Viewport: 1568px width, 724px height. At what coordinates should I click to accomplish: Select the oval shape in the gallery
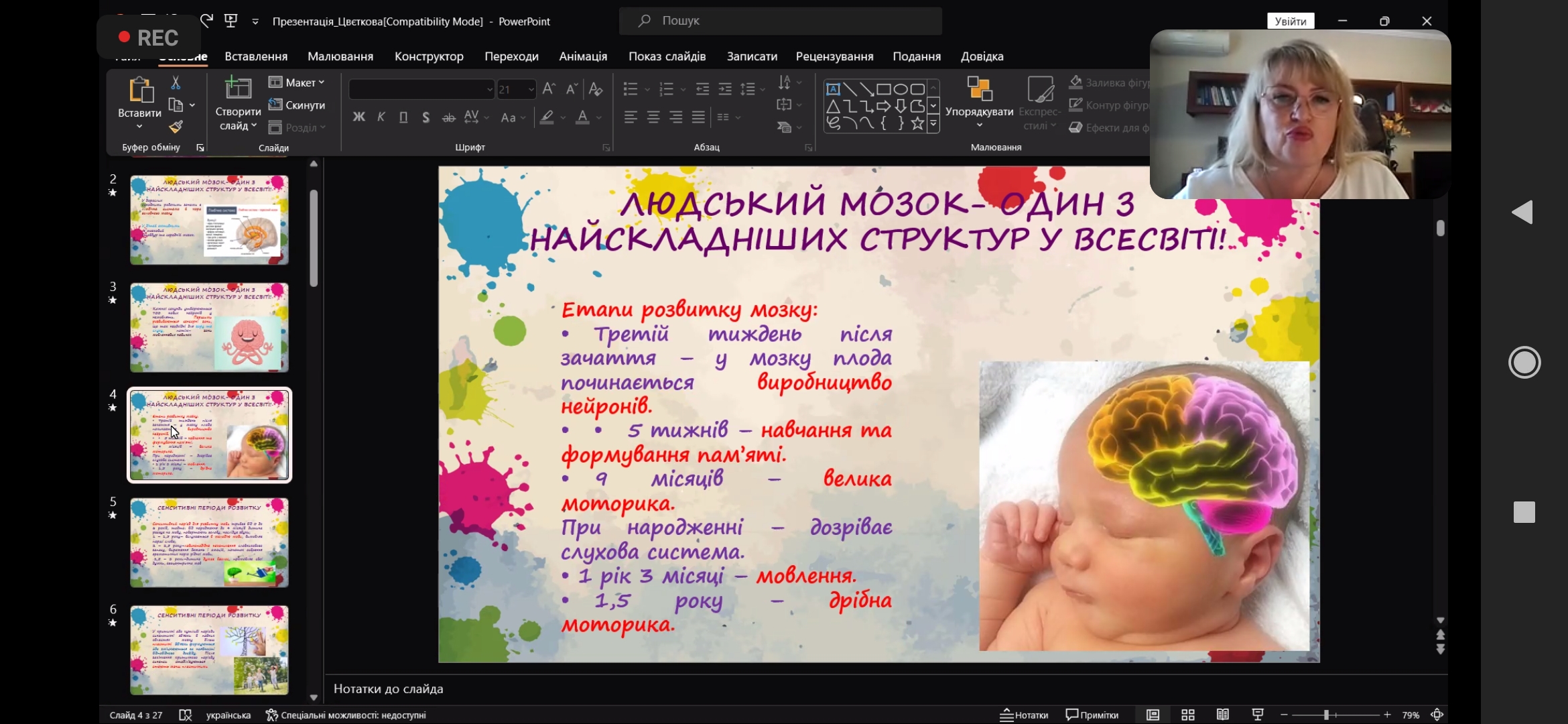pos(901,89)
